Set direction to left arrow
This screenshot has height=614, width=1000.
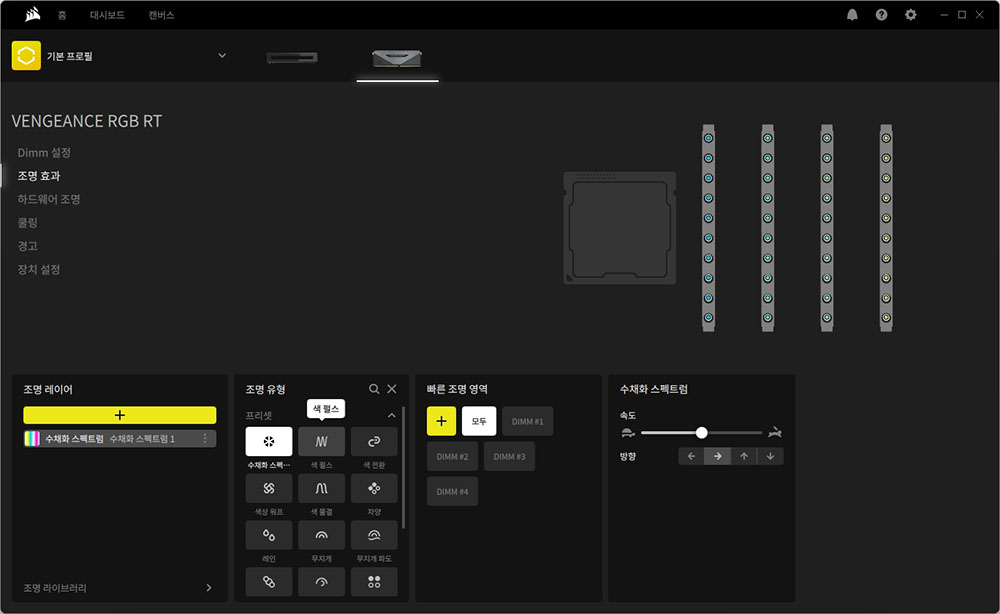point(691,456)
